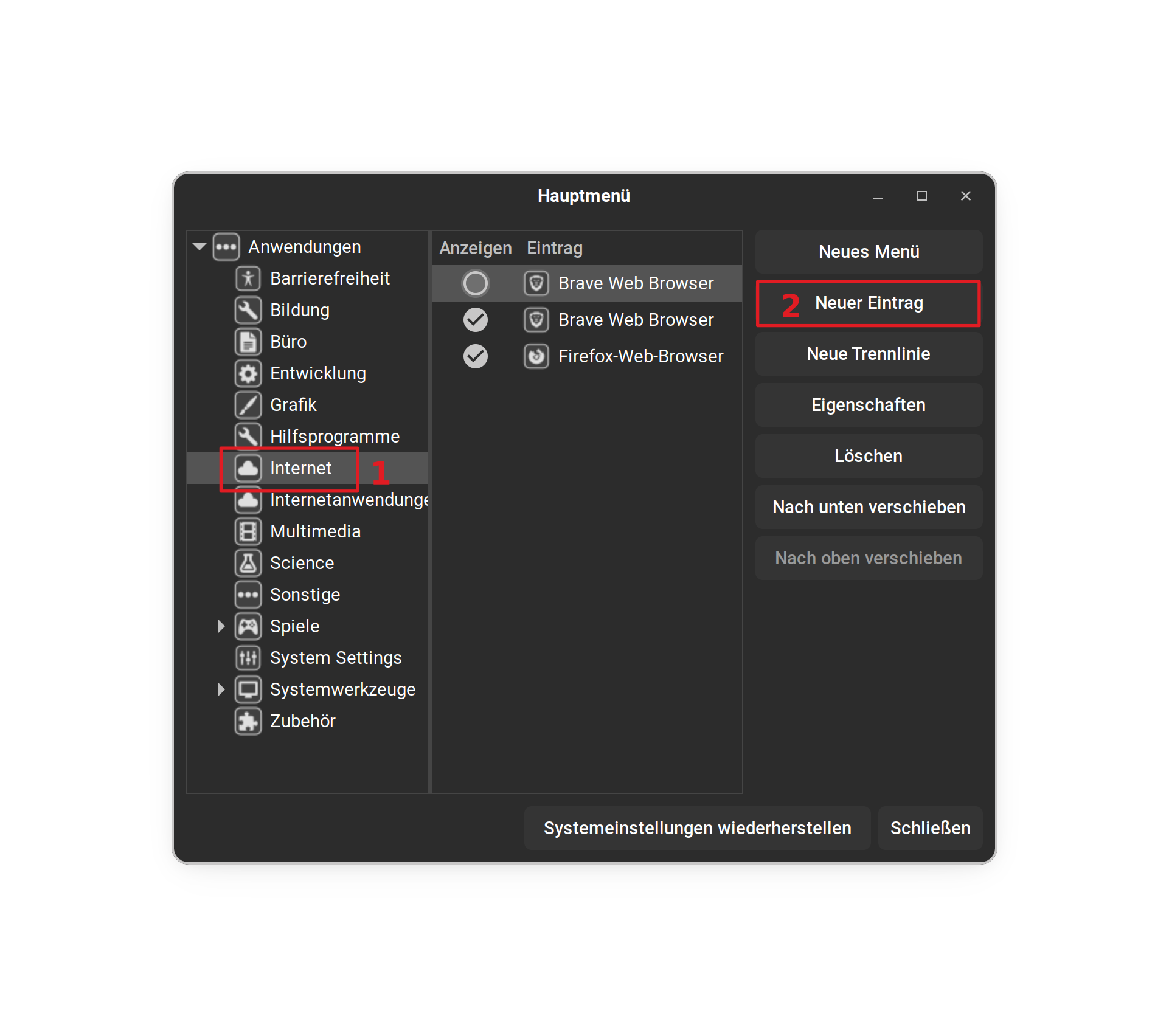Expand the Systemwerkzeuge submenu
The width and height of the screenshot is (1169, 1036).
221,689
